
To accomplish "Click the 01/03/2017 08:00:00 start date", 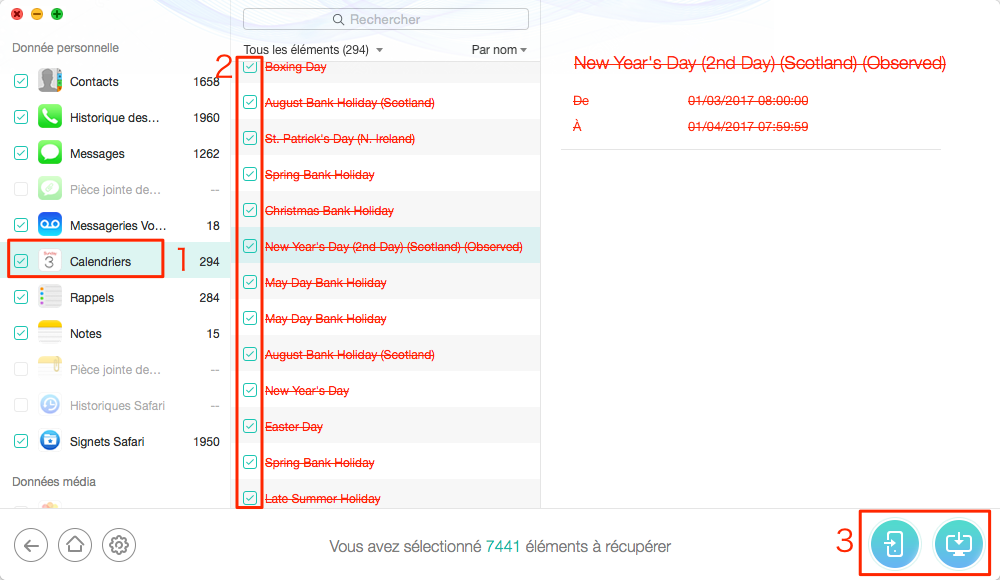I will [748, 100].
